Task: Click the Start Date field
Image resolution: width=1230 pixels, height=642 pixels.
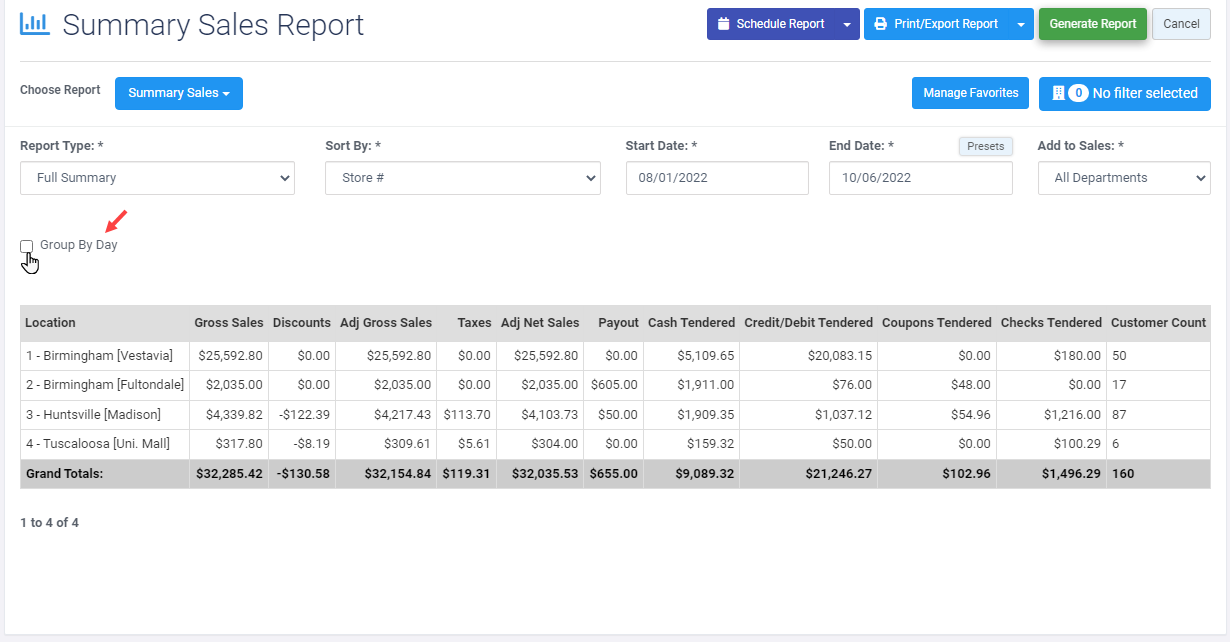Action: [717, 178]
